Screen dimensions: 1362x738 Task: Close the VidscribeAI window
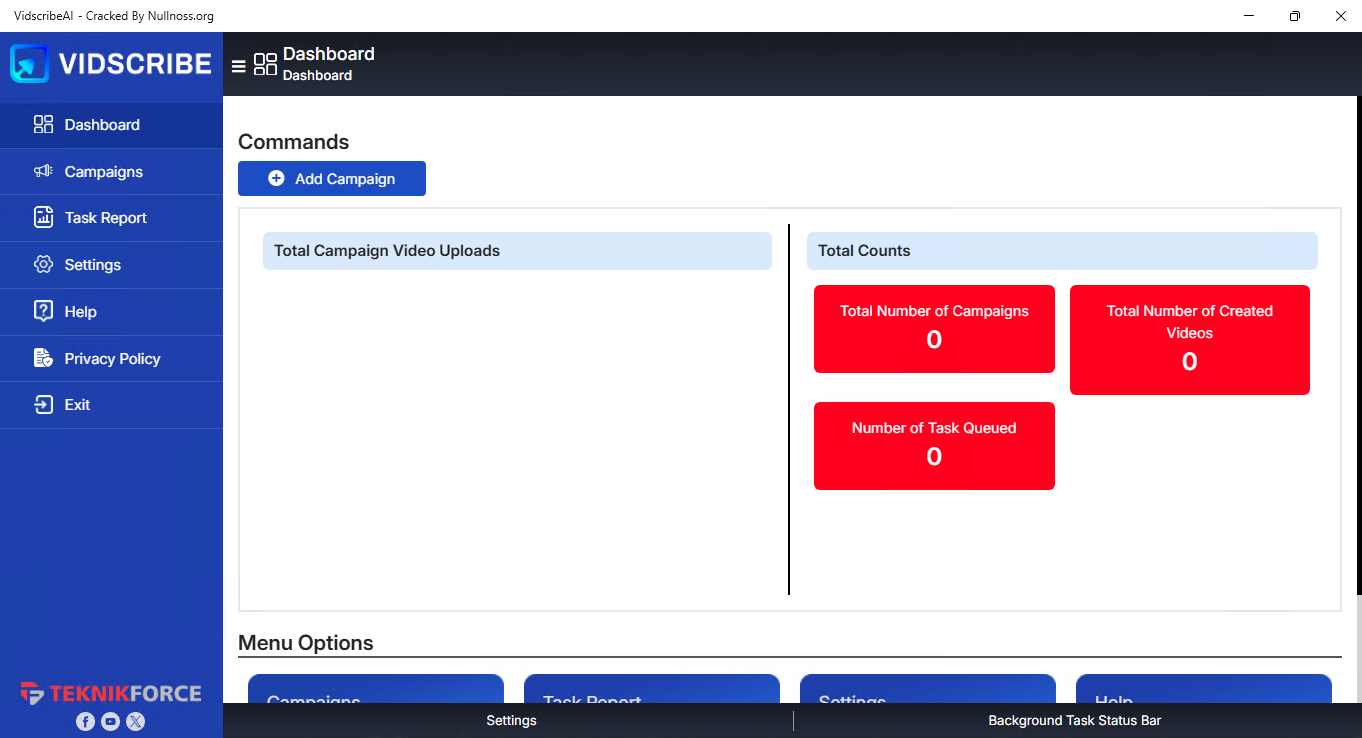coord(1340,16)
